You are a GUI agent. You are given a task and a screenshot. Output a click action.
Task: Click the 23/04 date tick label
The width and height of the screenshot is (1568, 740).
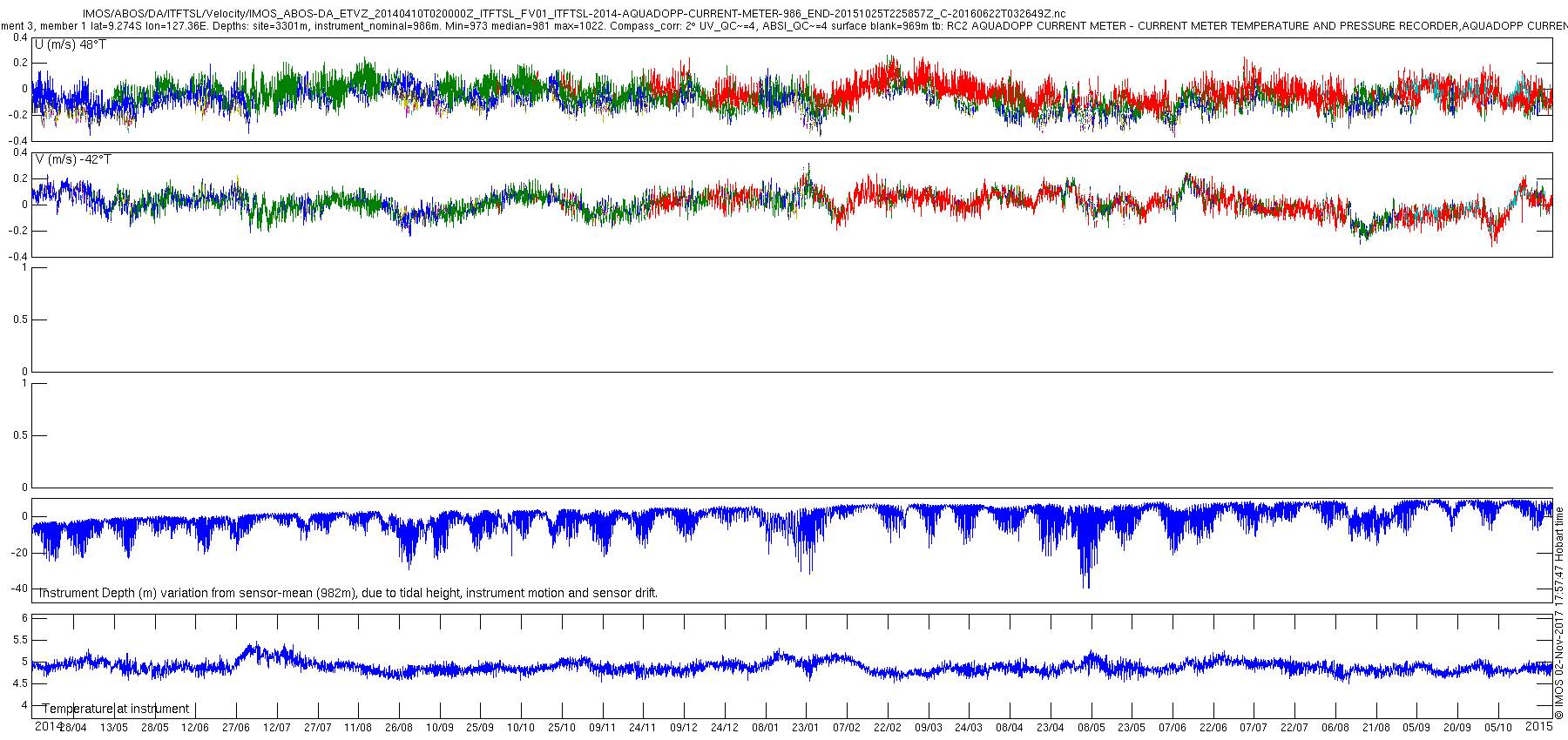tap(1051, 728)
